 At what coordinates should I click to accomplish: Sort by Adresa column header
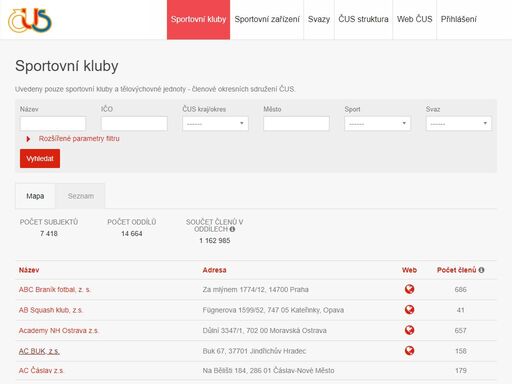pos(214,270)
